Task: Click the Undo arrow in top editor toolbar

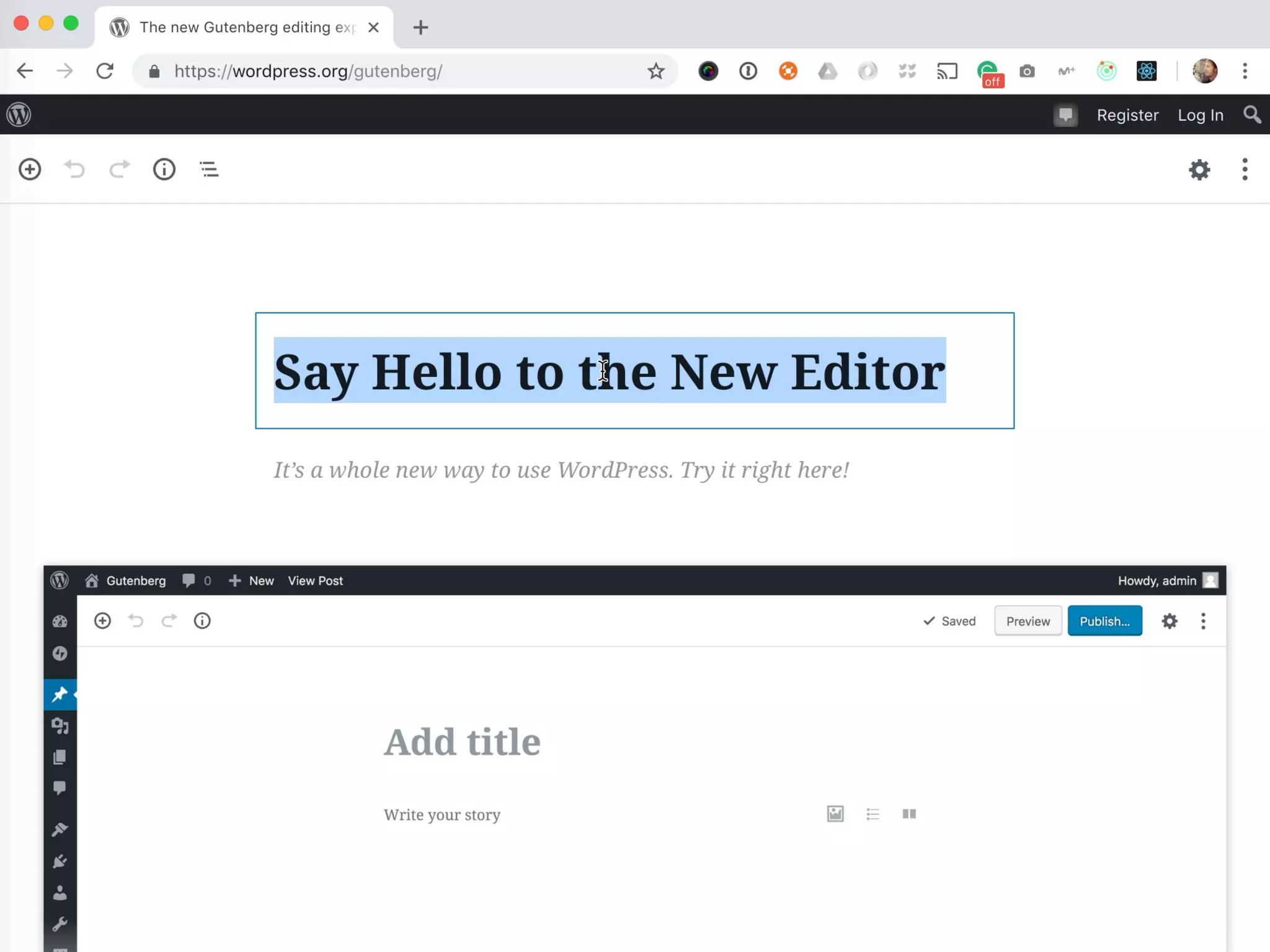Action: [74, 169]
